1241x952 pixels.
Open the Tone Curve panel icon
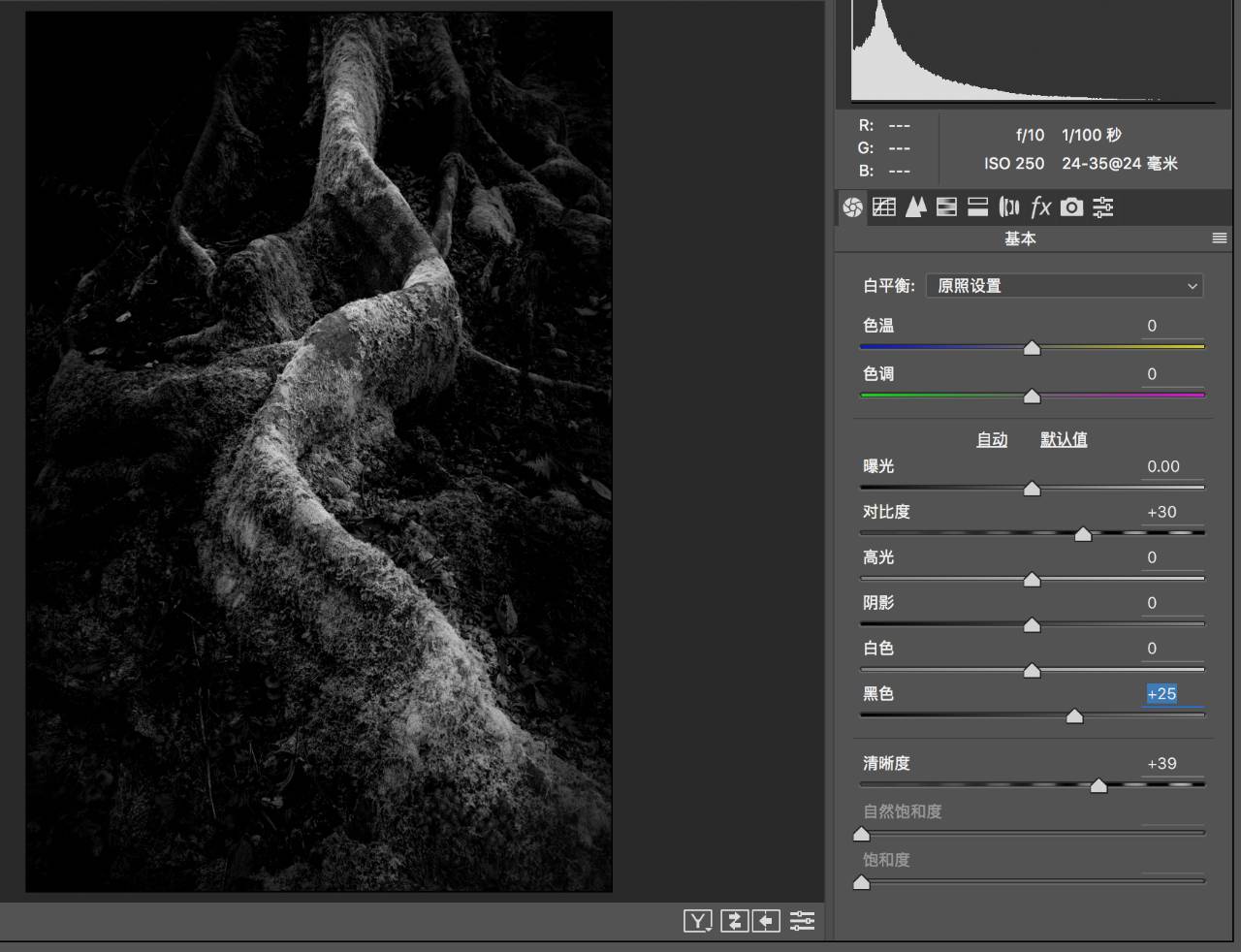pos(884,206)
